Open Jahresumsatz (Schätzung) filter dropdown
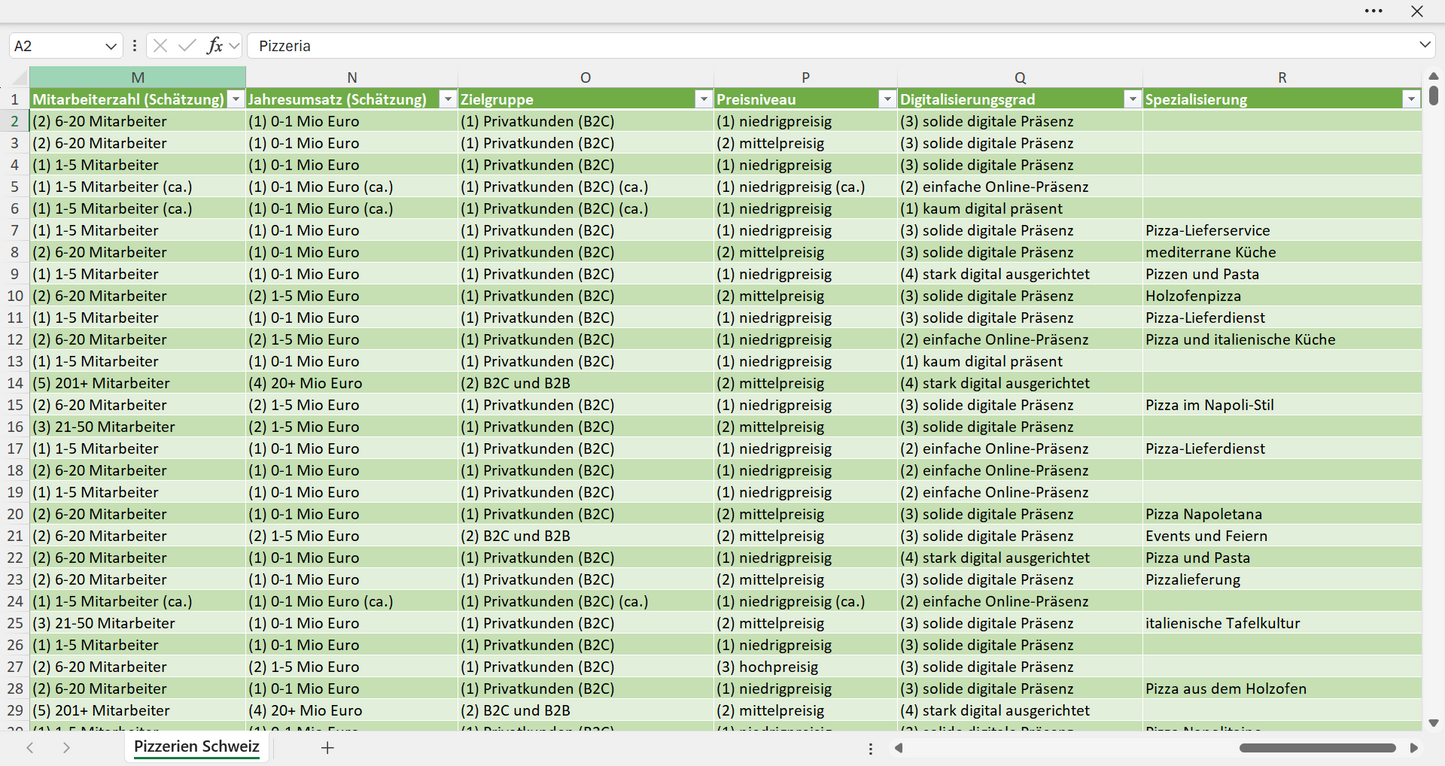Viewport: 1445px width, 766px height. [446, 99]
